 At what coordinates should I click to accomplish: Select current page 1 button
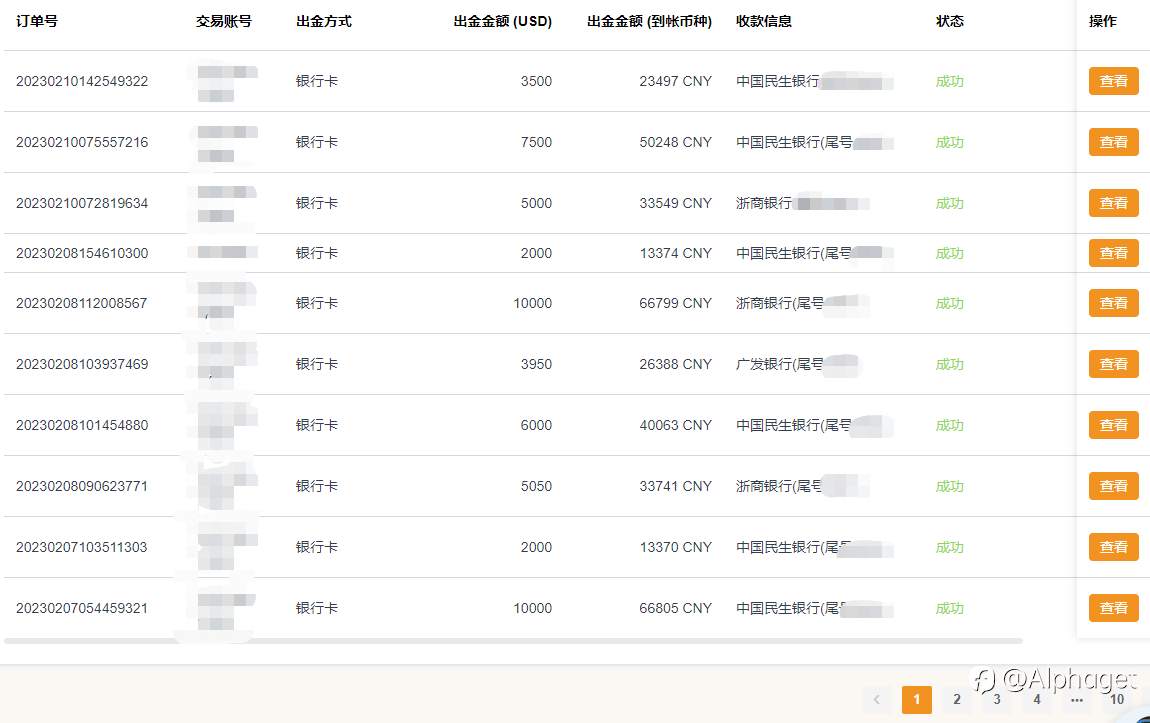coord(917,700)
